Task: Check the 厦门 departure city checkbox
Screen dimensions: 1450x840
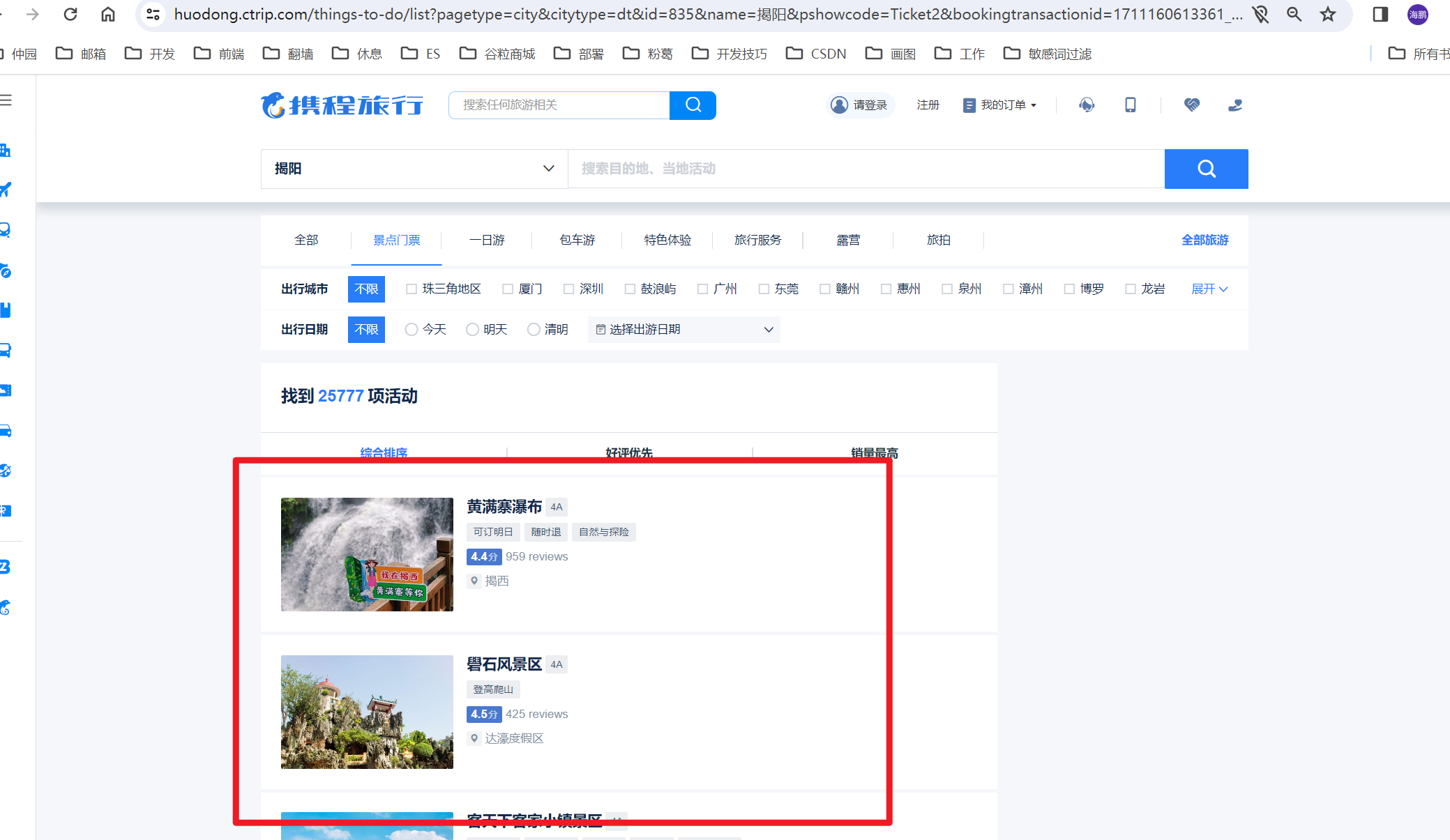Action: 508,289
